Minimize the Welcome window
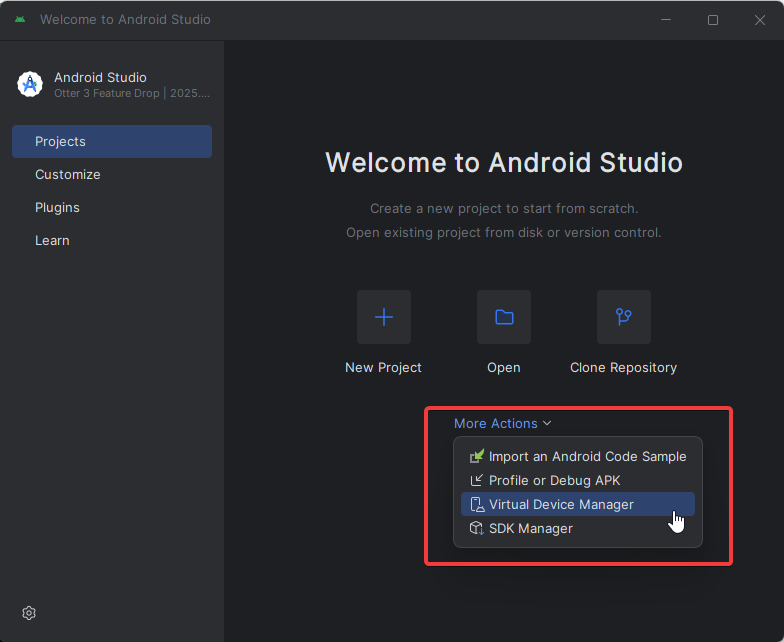784x642 pixels. pos(666,20)
